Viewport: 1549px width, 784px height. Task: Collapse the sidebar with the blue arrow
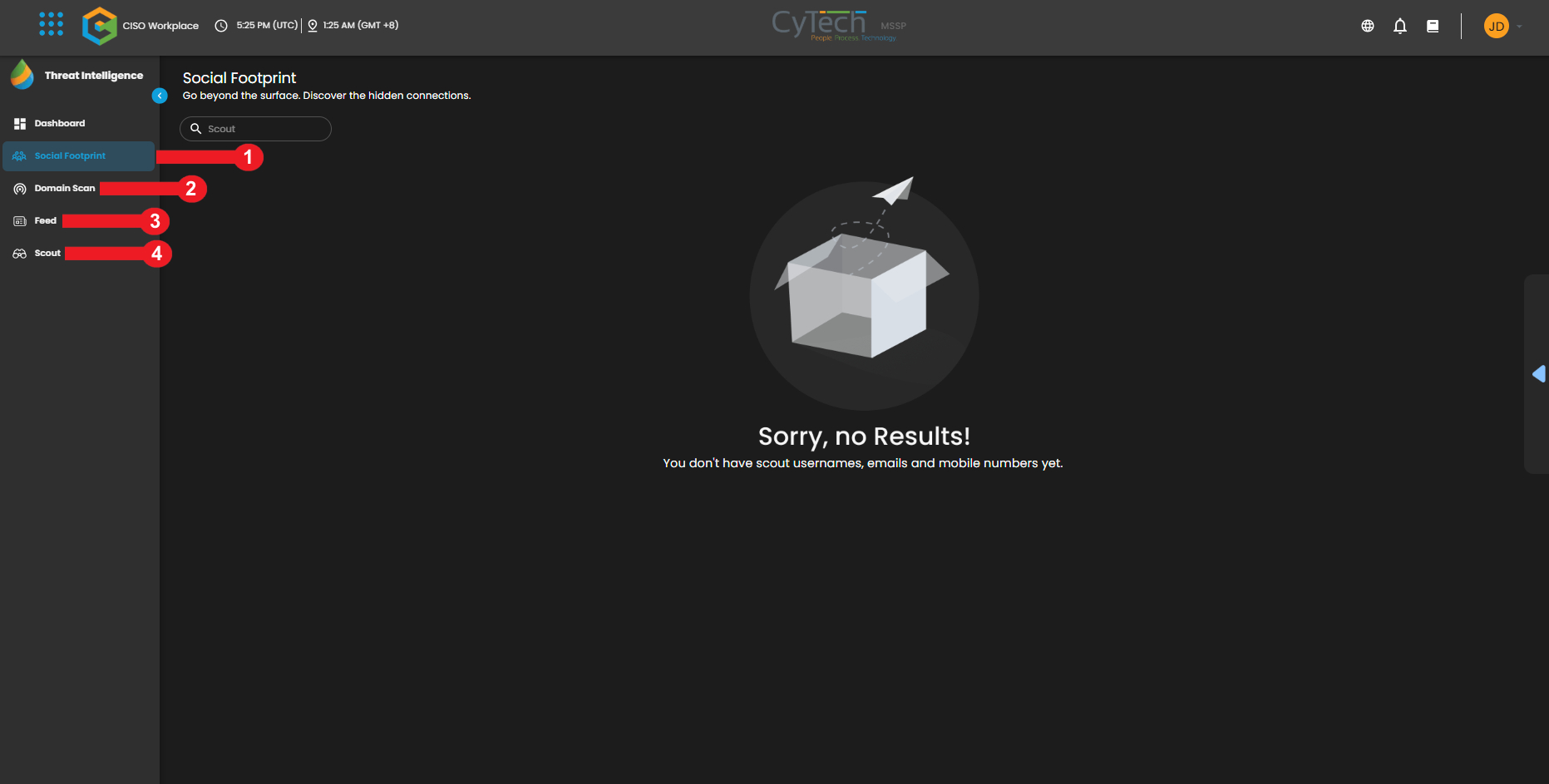point(160,96)
